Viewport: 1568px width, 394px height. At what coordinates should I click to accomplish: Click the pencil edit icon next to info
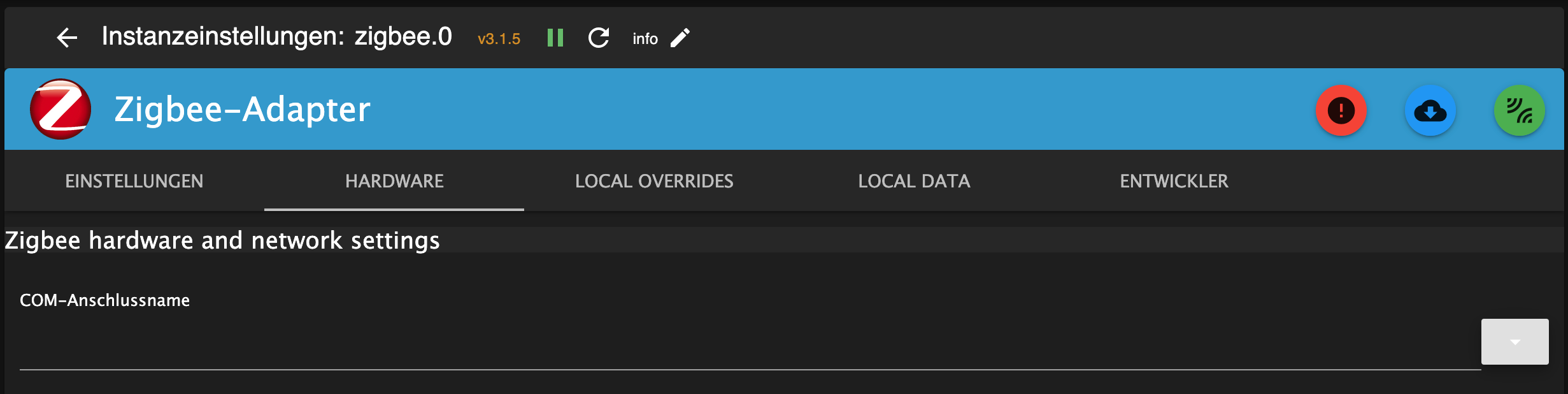pyautogui.click(x=680, y=38)
